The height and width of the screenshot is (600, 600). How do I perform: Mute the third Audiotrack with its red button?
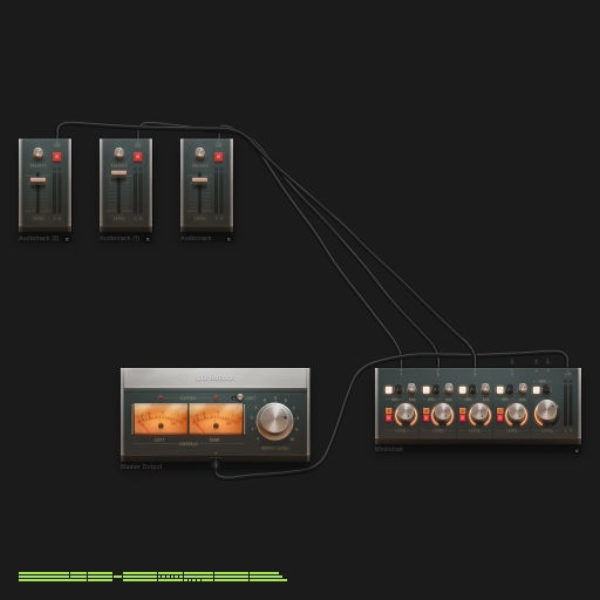click(x=218, y=157)
